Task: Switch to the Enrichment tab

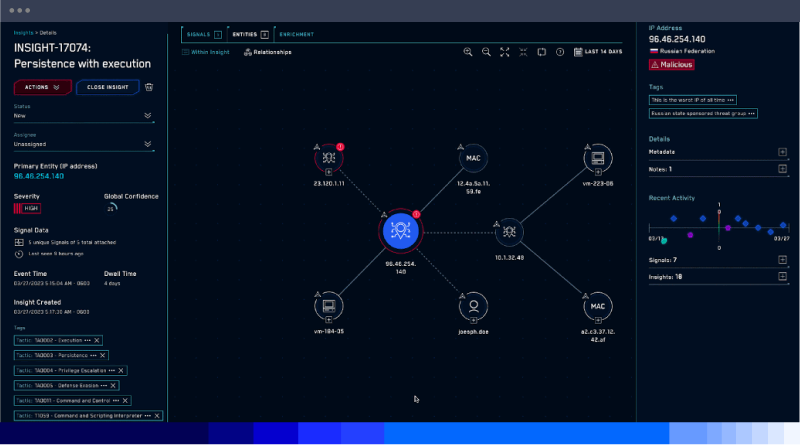Action: point(296,34)
